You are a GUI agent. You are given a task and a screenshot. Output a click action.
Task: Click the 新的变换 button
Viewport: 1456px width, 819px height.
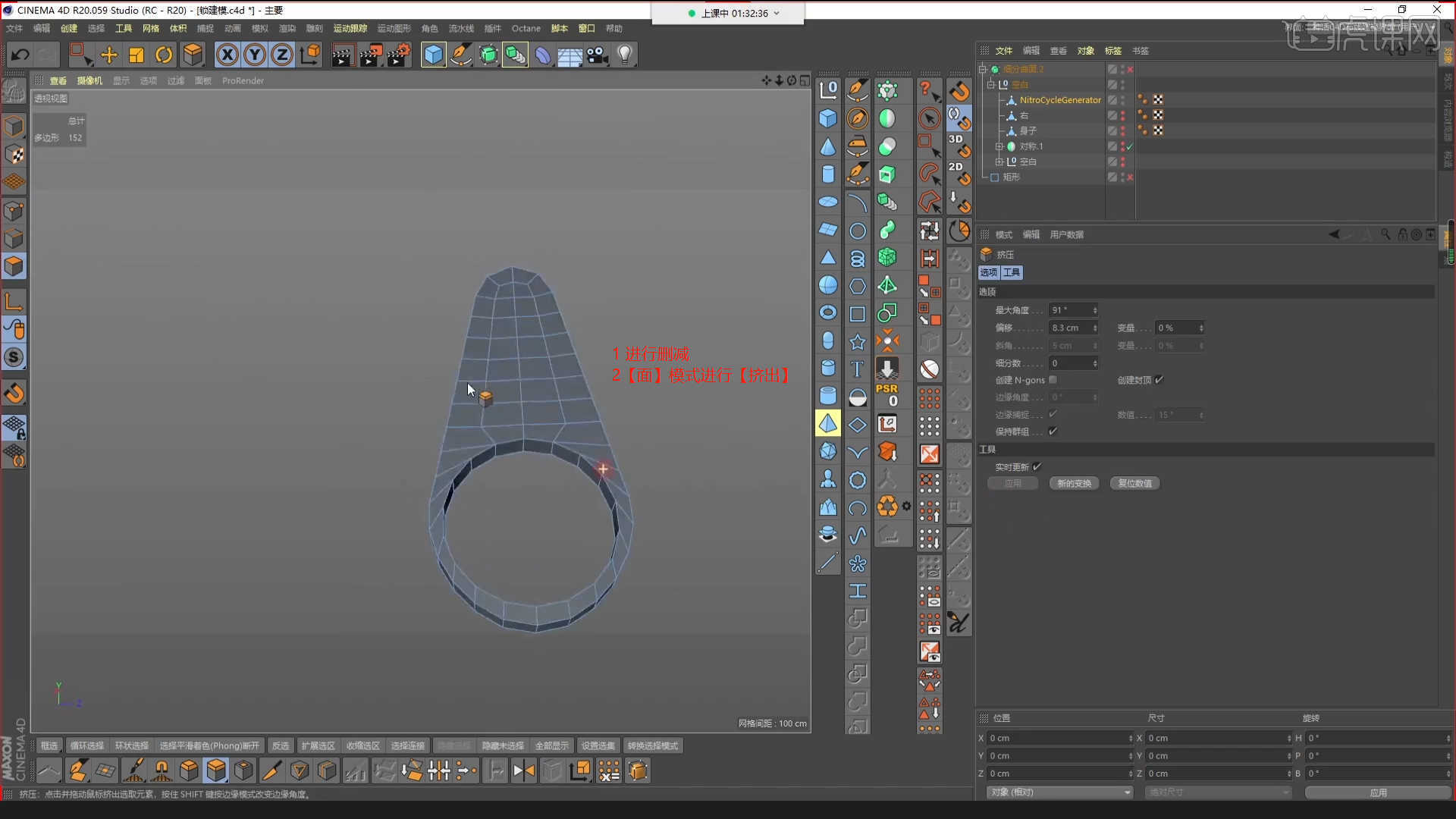[x=1074, y=483]
